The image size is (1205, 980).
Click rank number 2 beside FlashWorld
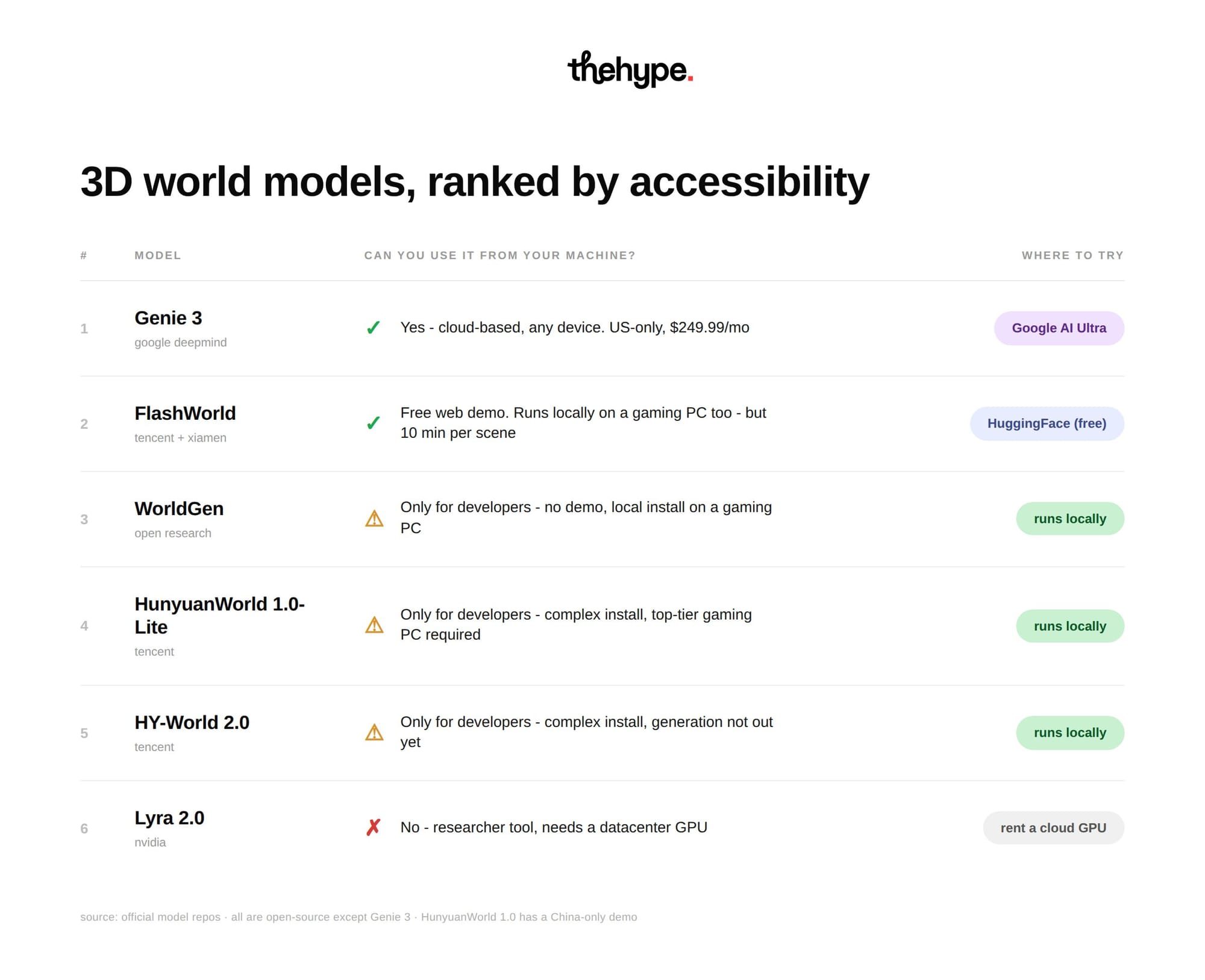tap(84, 424)
